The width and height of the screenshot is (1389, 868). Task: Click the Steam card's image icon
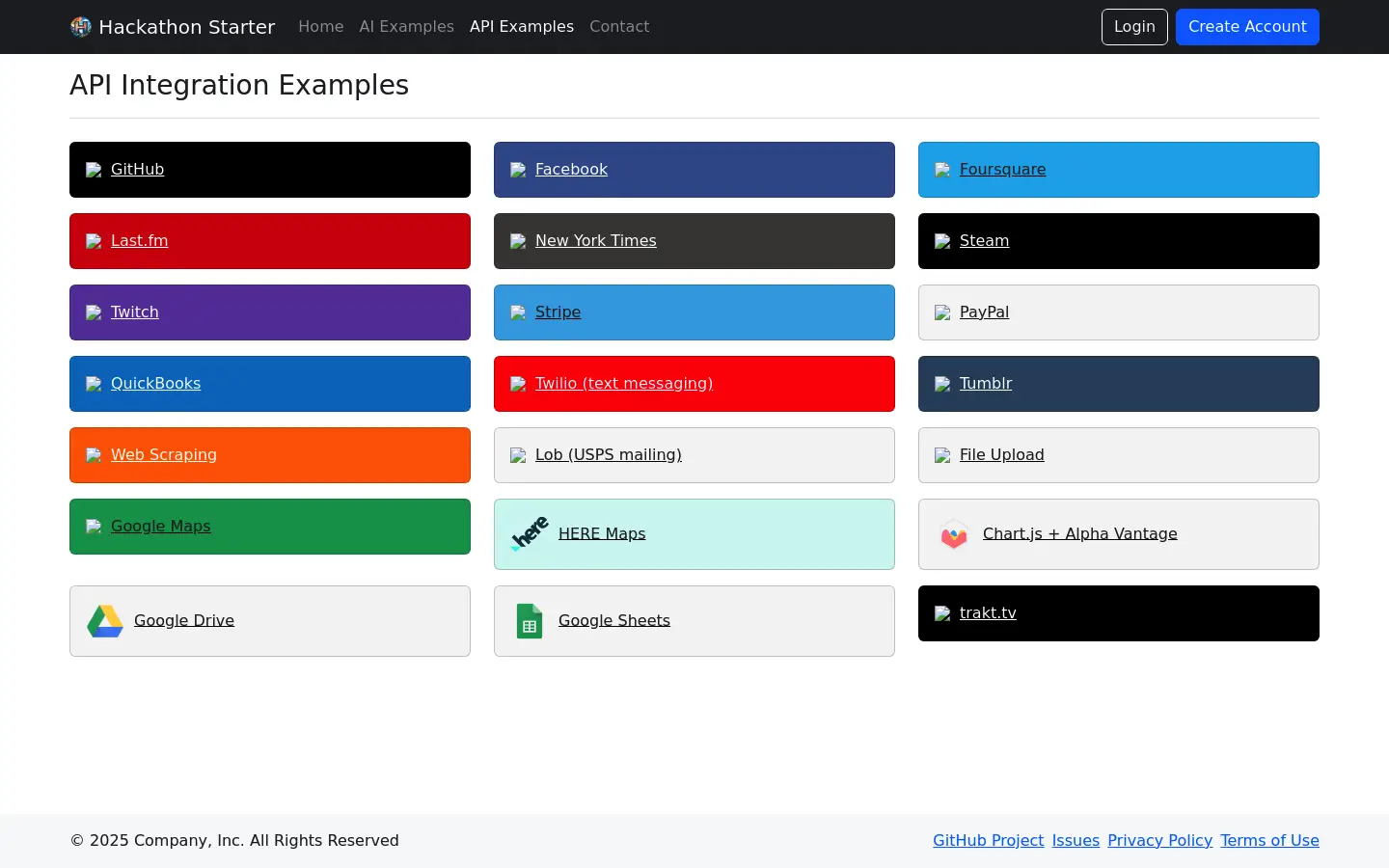click(942, 241)
